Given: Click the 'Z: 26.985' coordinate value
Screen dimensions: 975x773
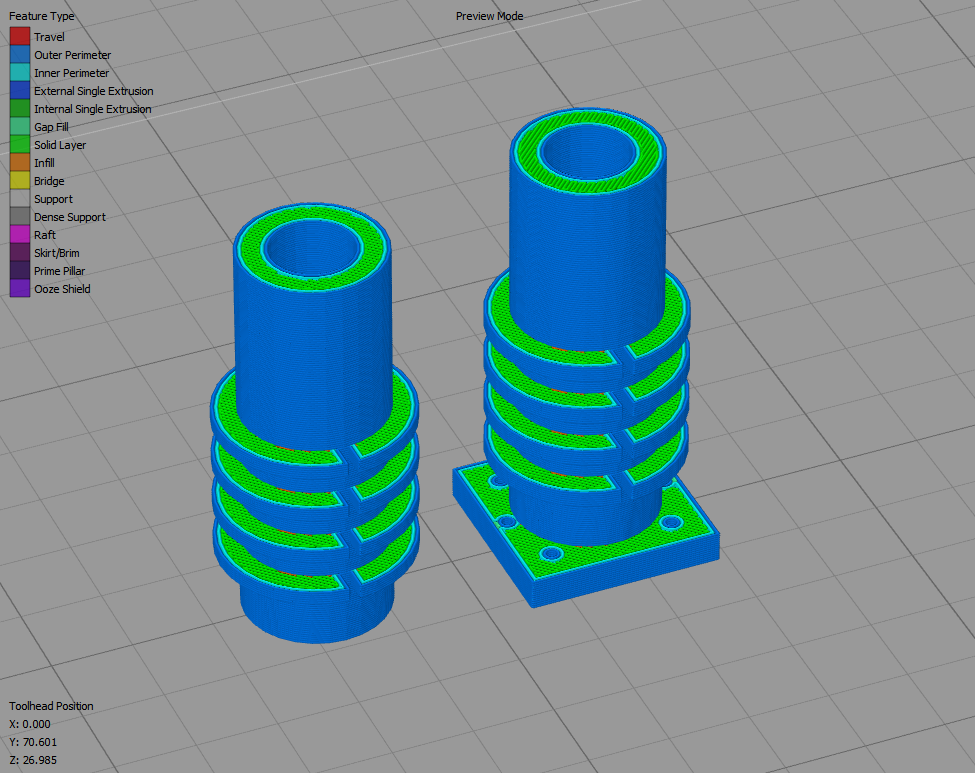Looking at the screenshot, I should coord(33,761).
